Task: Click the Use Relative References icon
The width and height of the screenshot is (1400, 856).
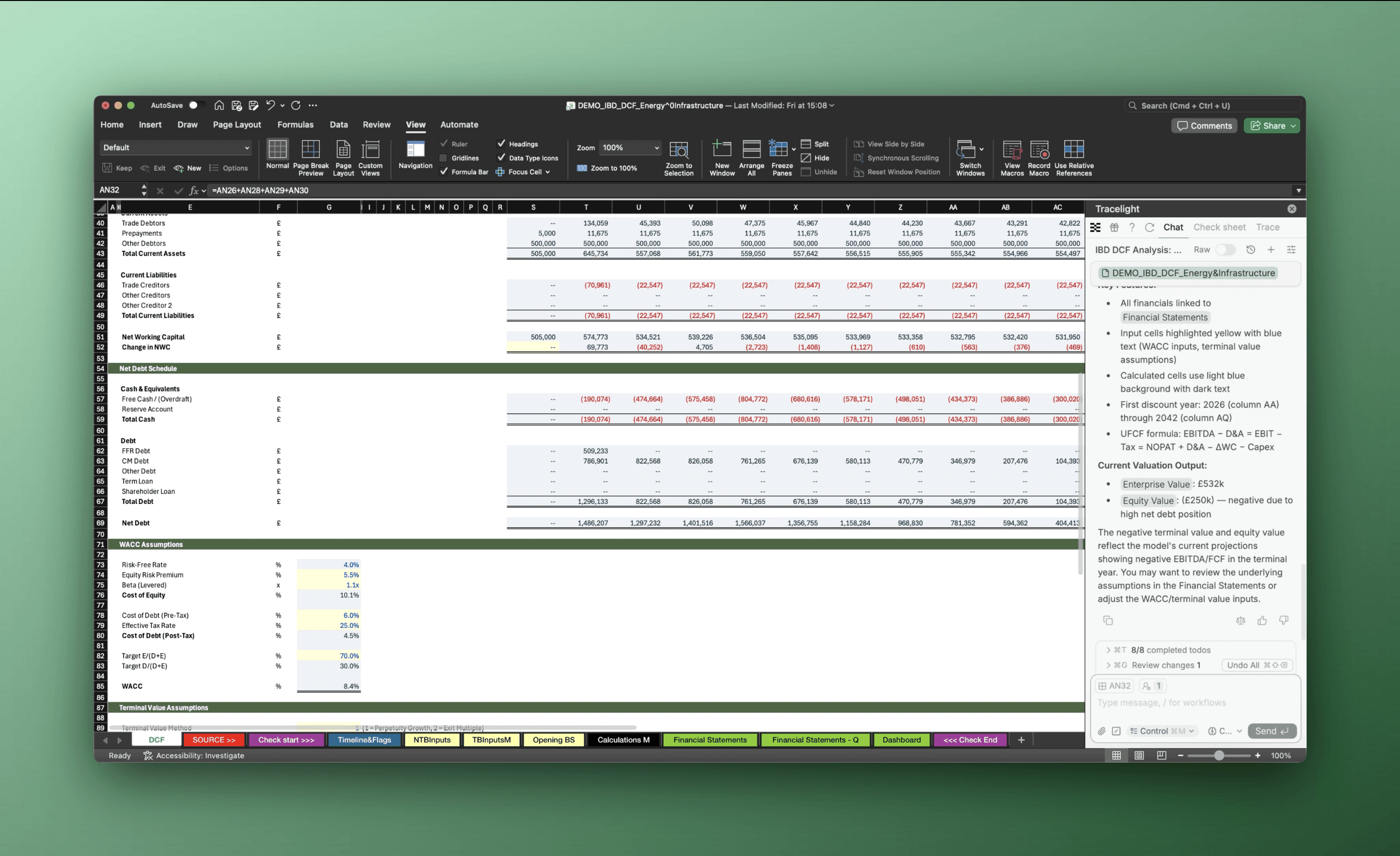Action: 1073,150
